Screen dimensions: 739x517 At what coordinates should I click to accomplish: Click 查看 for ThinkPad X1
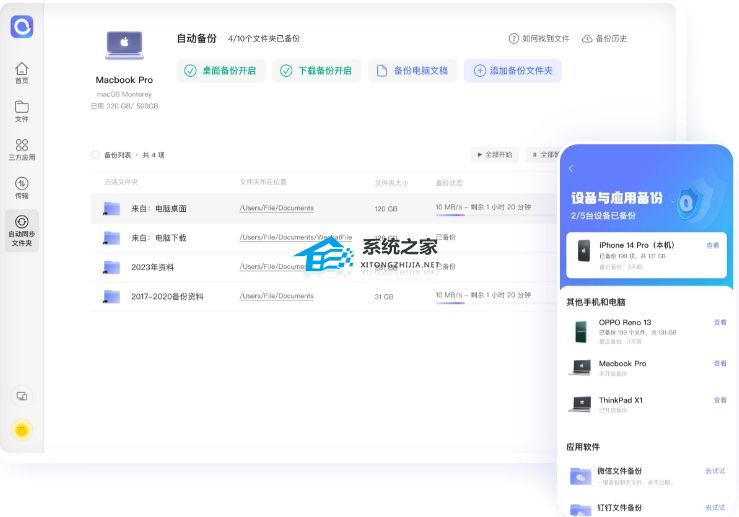pos(720,400)
